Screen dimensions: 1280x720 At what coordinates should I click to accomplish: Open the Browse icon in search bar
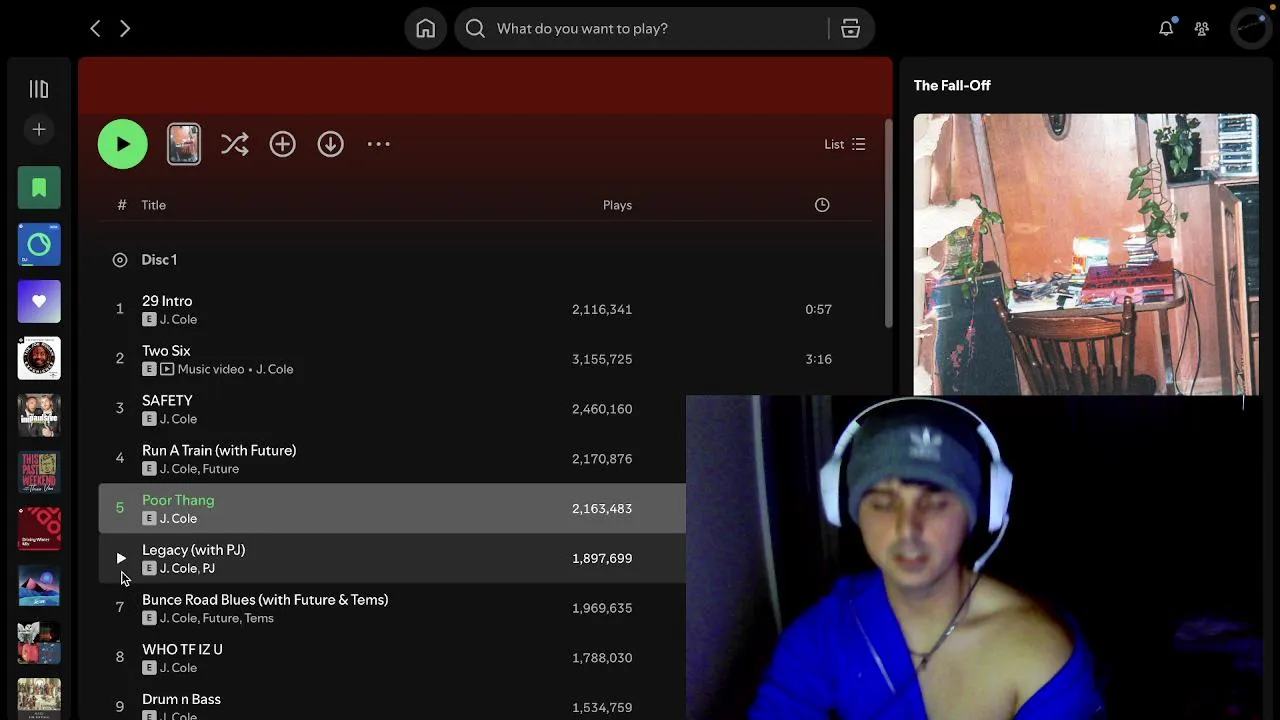coord(851,29)
